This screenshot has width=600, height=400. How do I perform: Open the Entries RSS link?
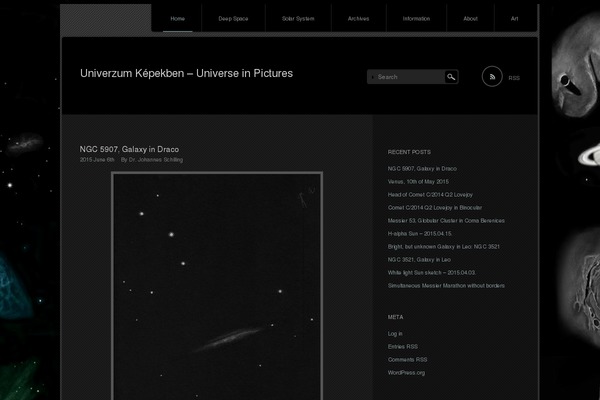coord(403,347)
